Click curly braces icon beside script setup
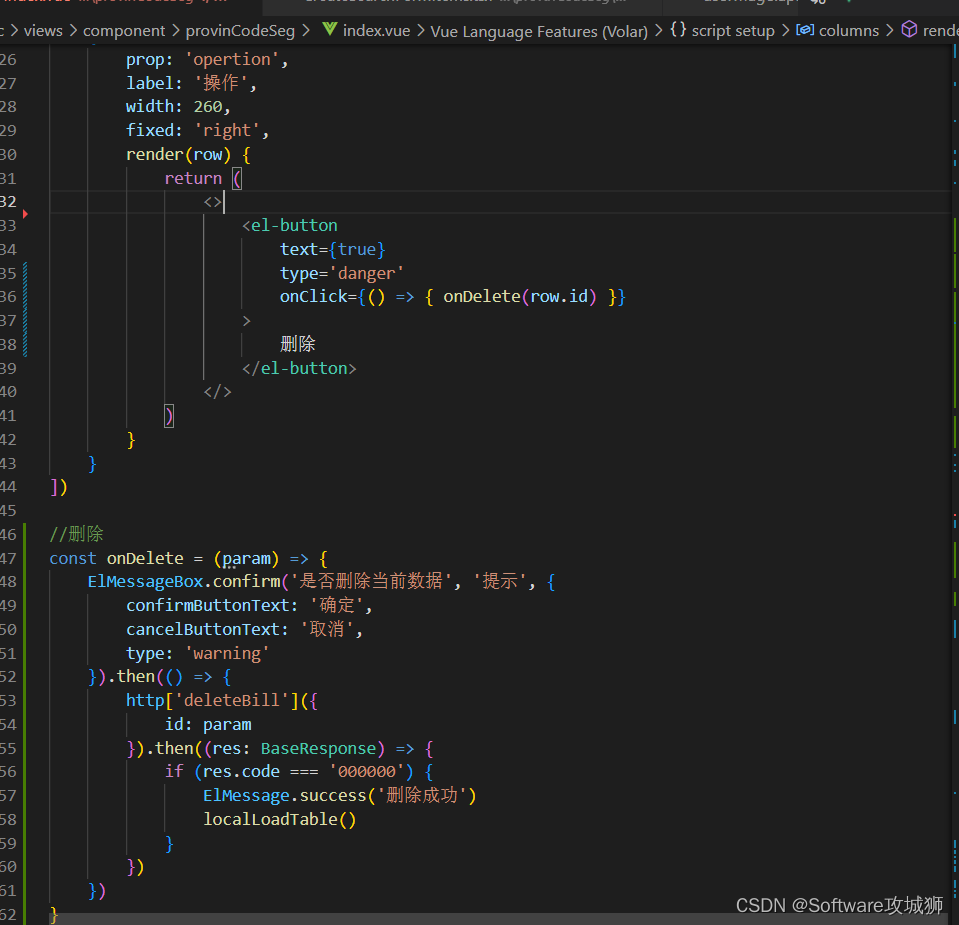Viewport: 959px width, 925px height. 678,30
